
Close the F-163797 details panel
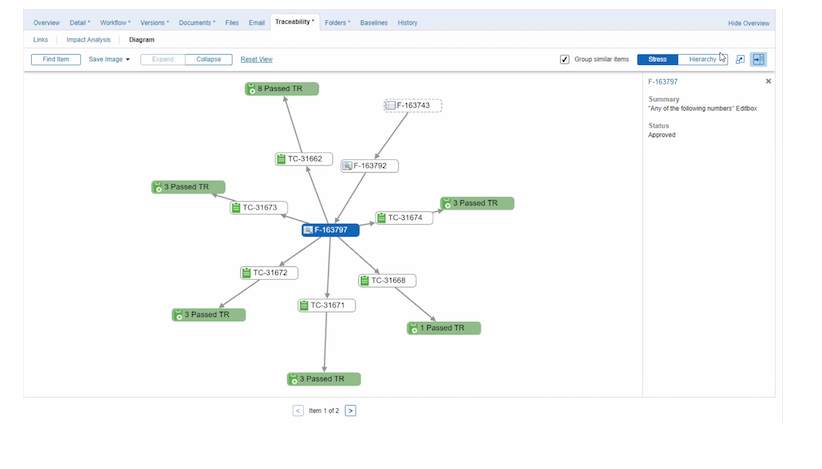click(768, 81)
